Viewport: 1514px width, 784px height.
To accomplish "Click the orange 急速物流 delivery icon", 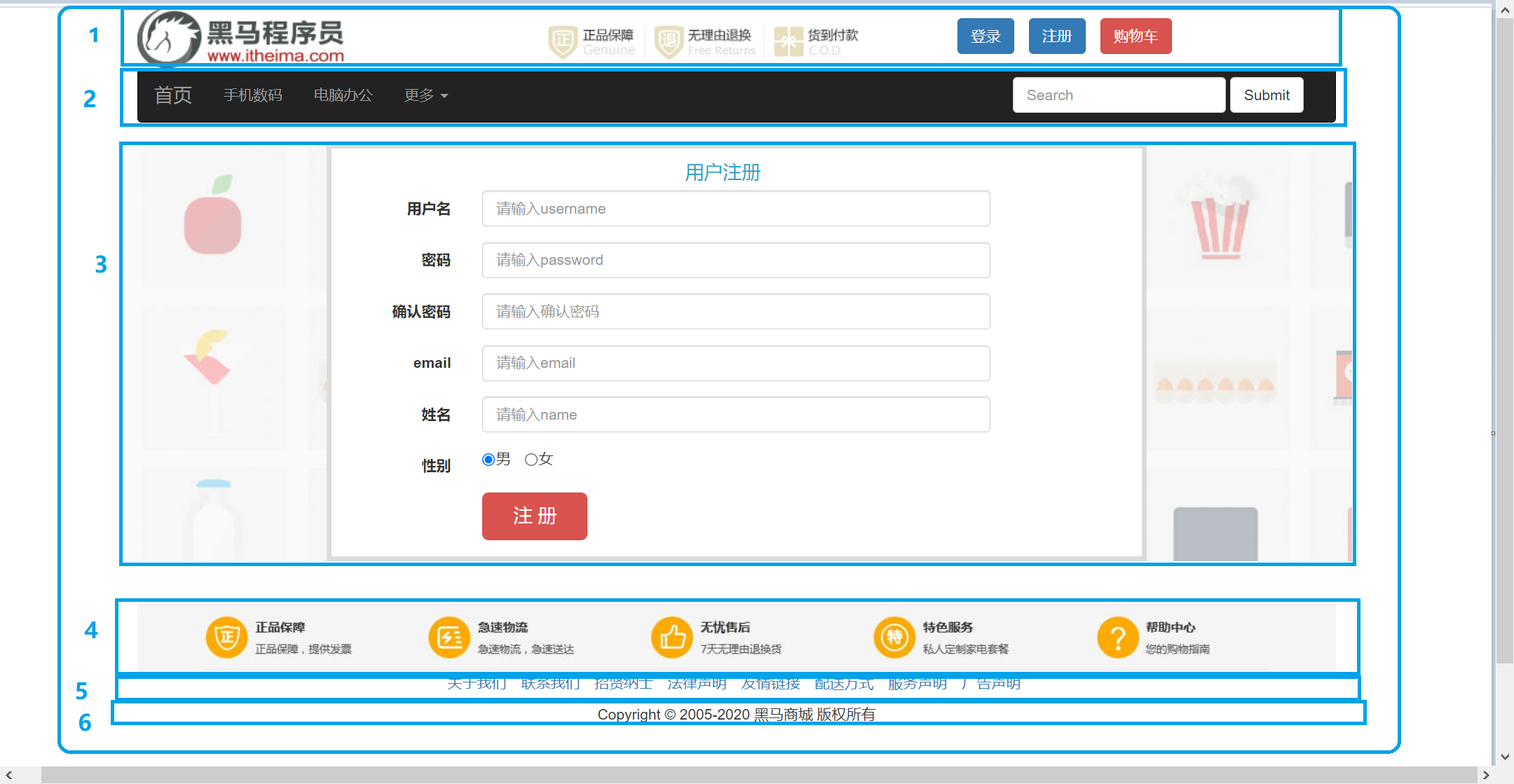I will pyautogui.click(x=449, y=637).
